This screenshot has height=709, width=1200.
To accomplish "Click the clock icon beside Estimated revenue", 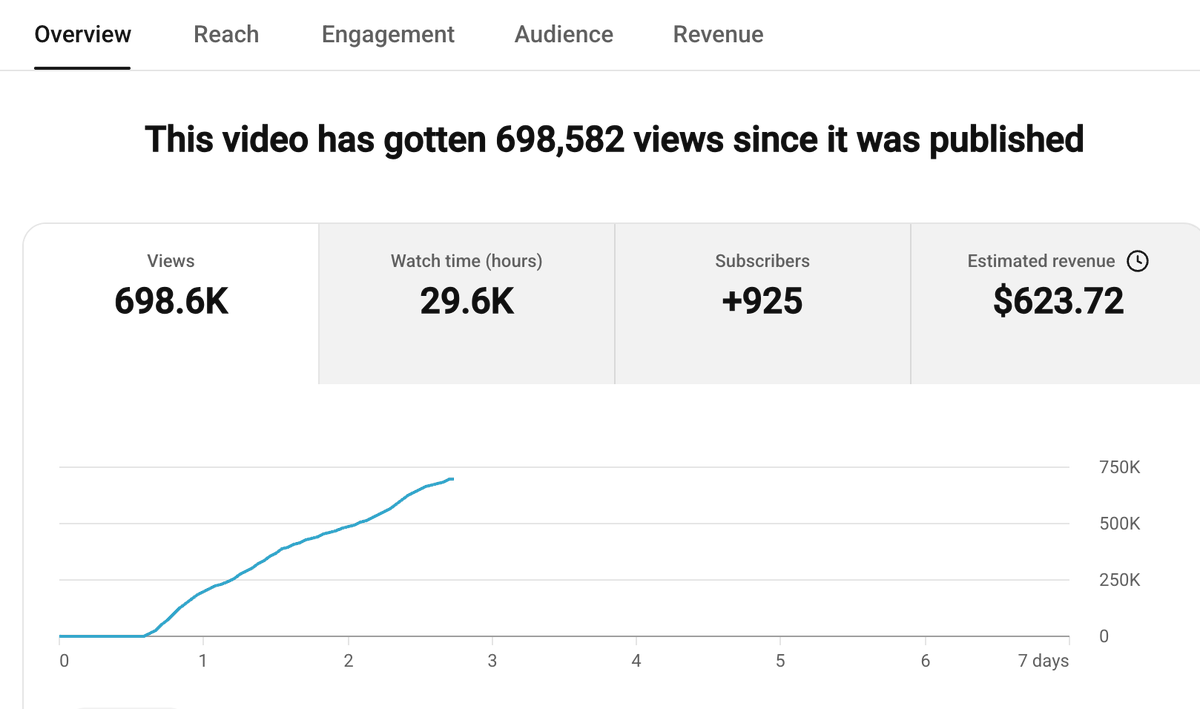I will pyautogui.click(x=1138, y=261).
